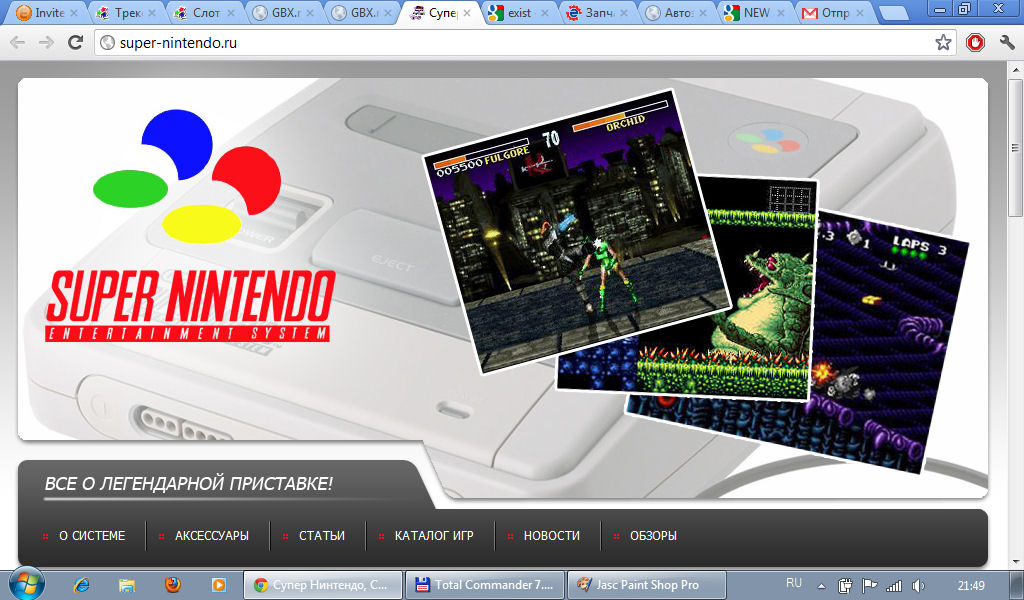
Task: Open the media player taskbar icon
Action: pos(219,585)
